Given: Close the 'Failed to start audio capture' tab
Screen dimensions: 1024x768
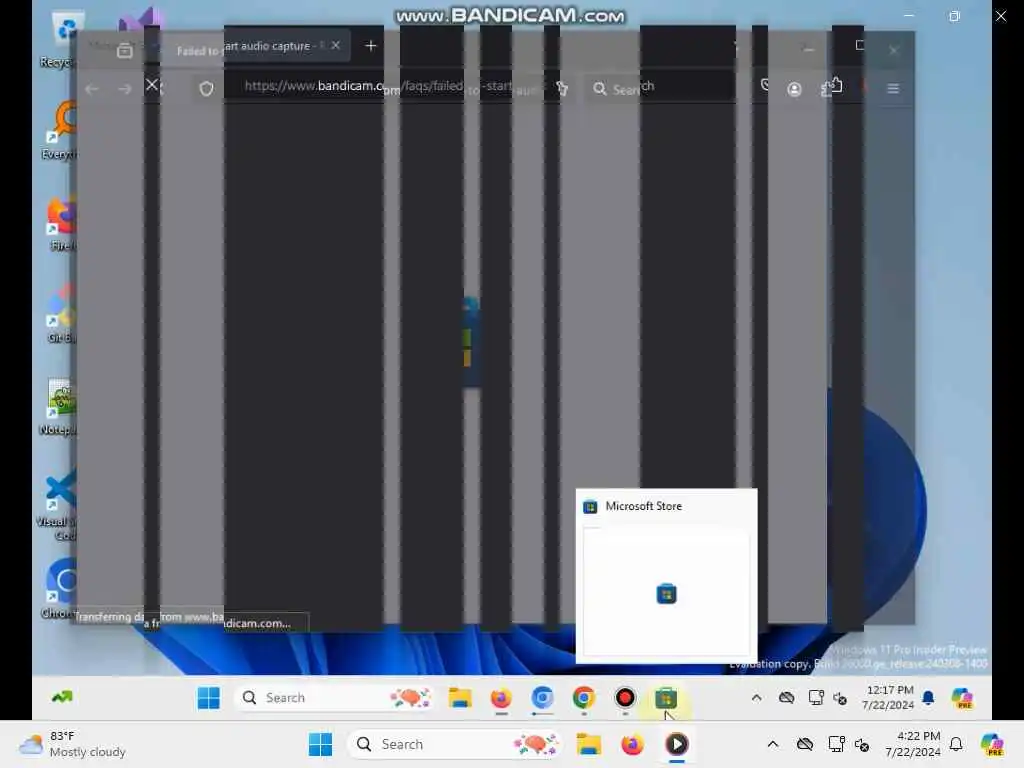Looking at the screenshot, I should (x=336, y=45).
